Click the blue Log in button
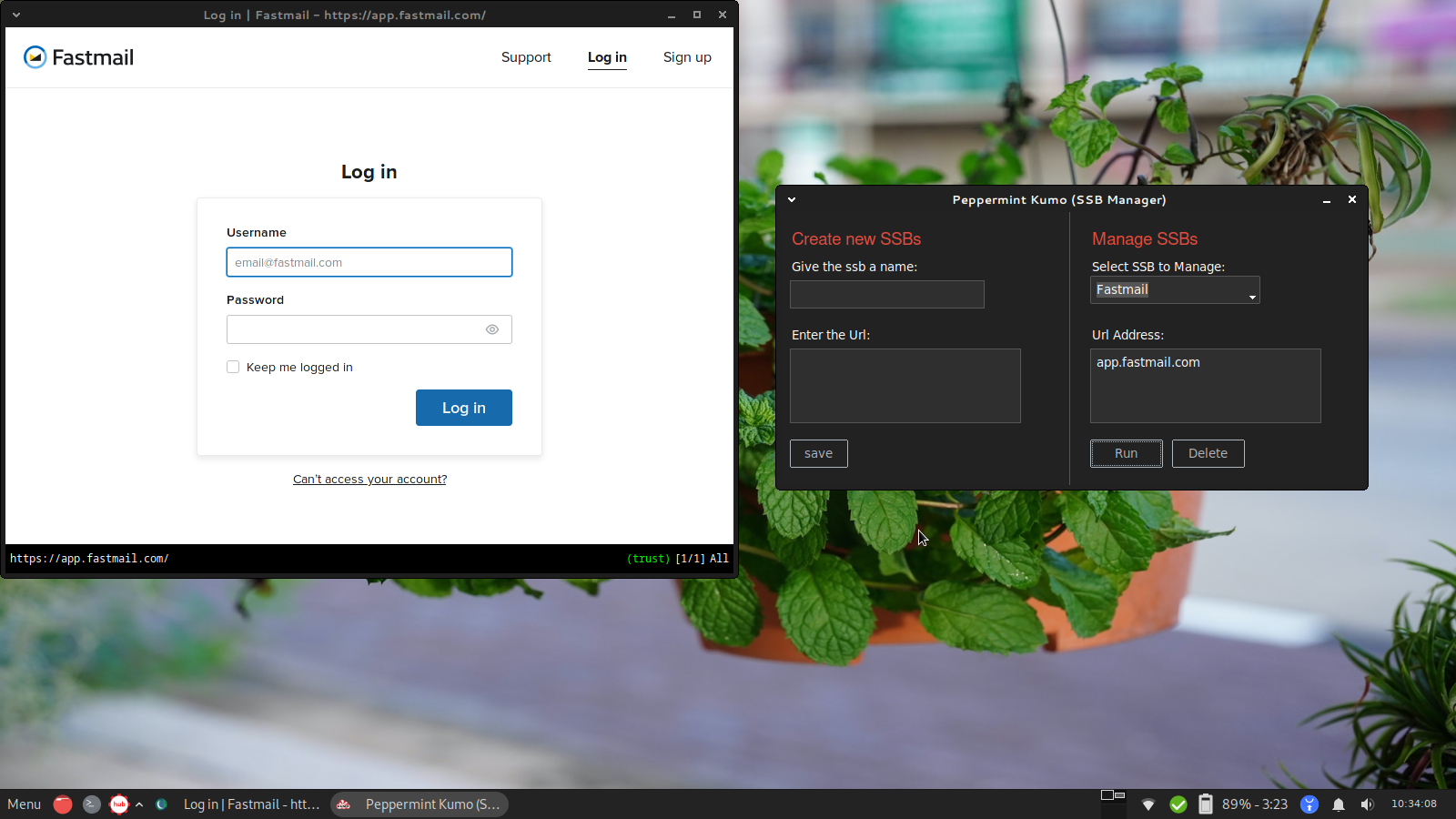 [x=464, y=408]
